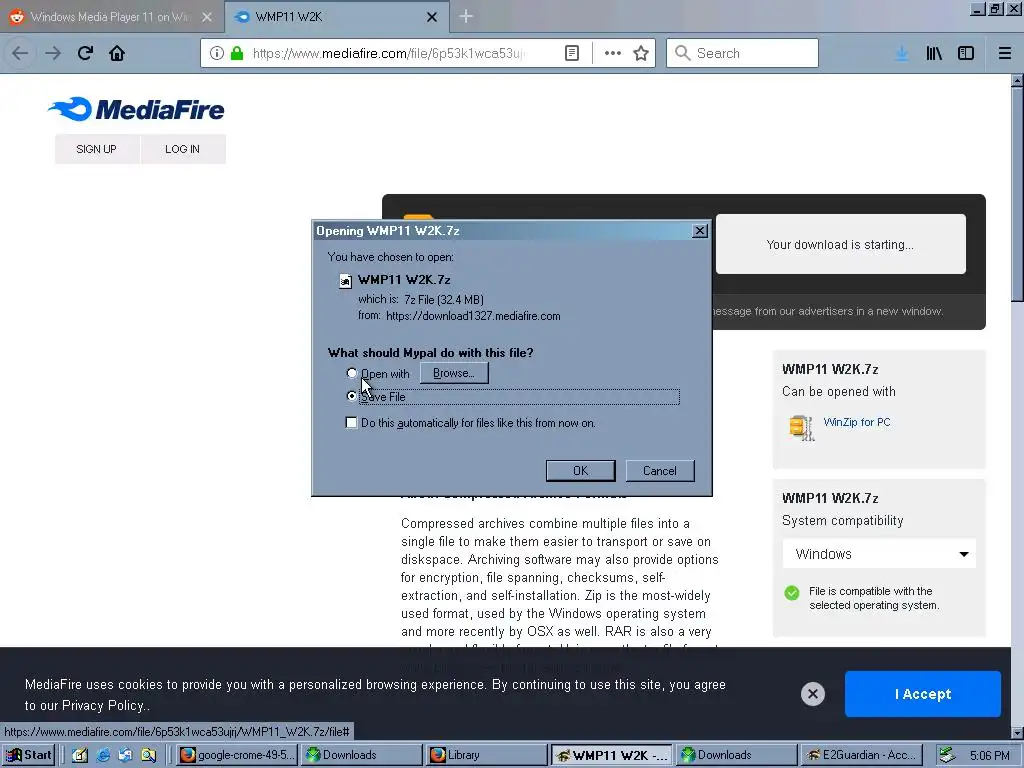Launch Internet Explorer from quick launch

pos(103,755)
